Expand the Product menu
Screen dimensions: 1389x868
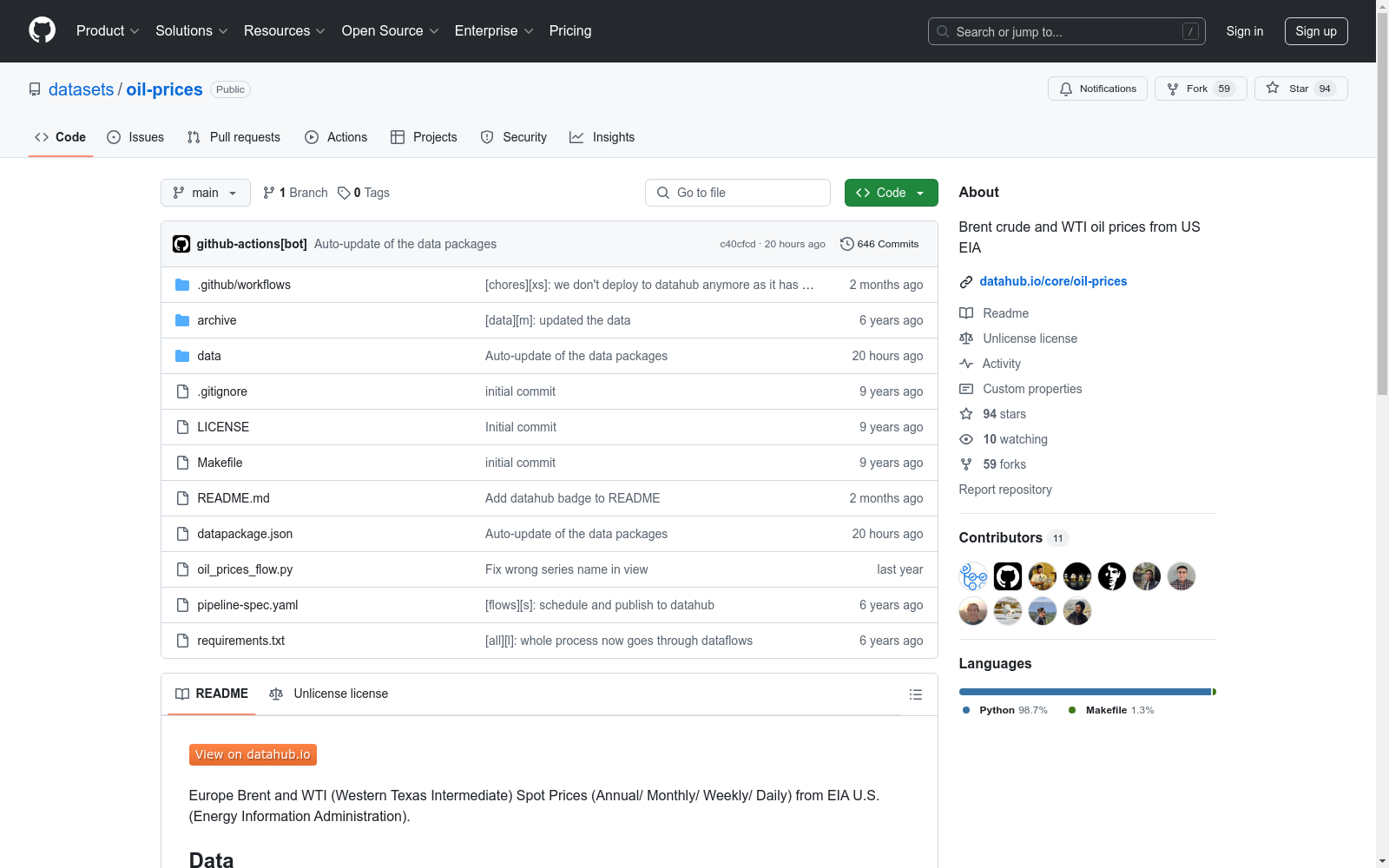click(x=108, y=31)
